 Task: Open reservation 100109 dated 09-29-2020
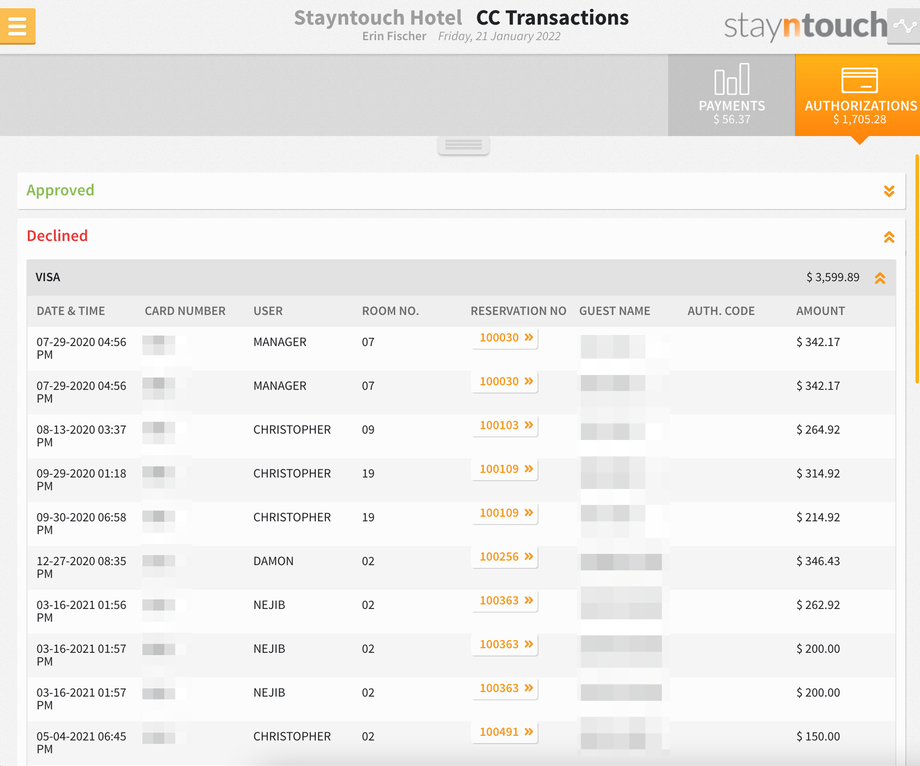point(506,469)
